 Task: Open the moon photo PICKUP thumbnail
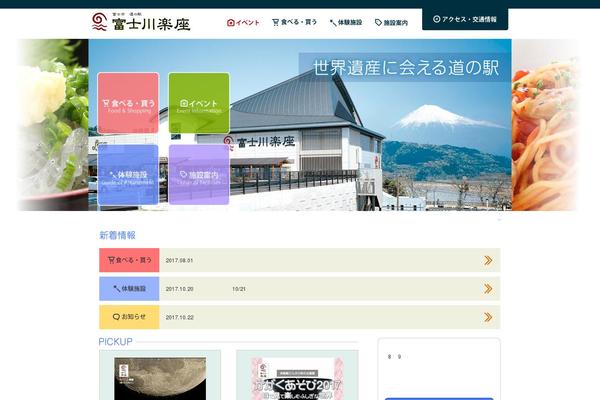(160, 379)
